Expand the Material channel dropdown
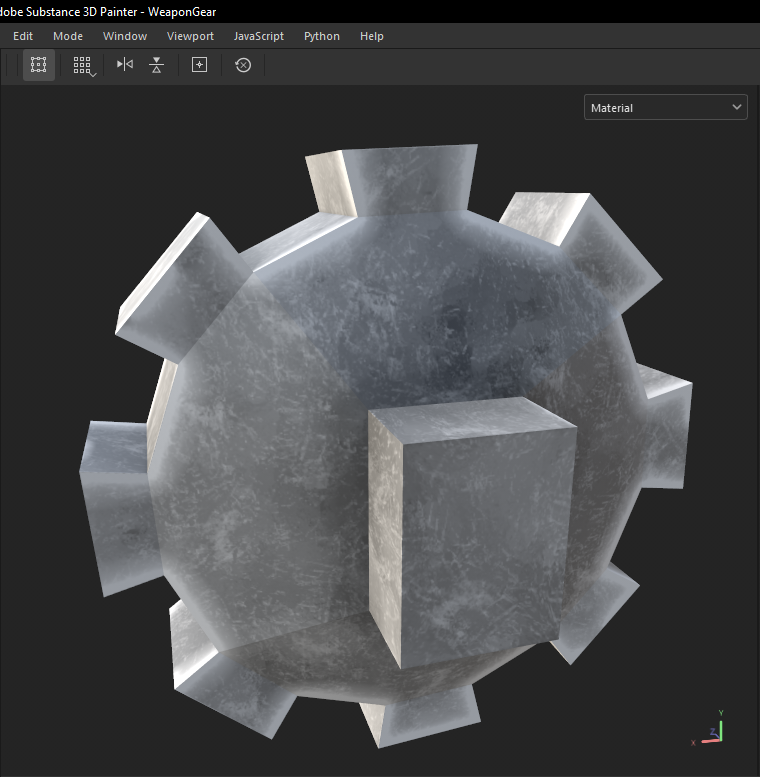 pos(665,107)
